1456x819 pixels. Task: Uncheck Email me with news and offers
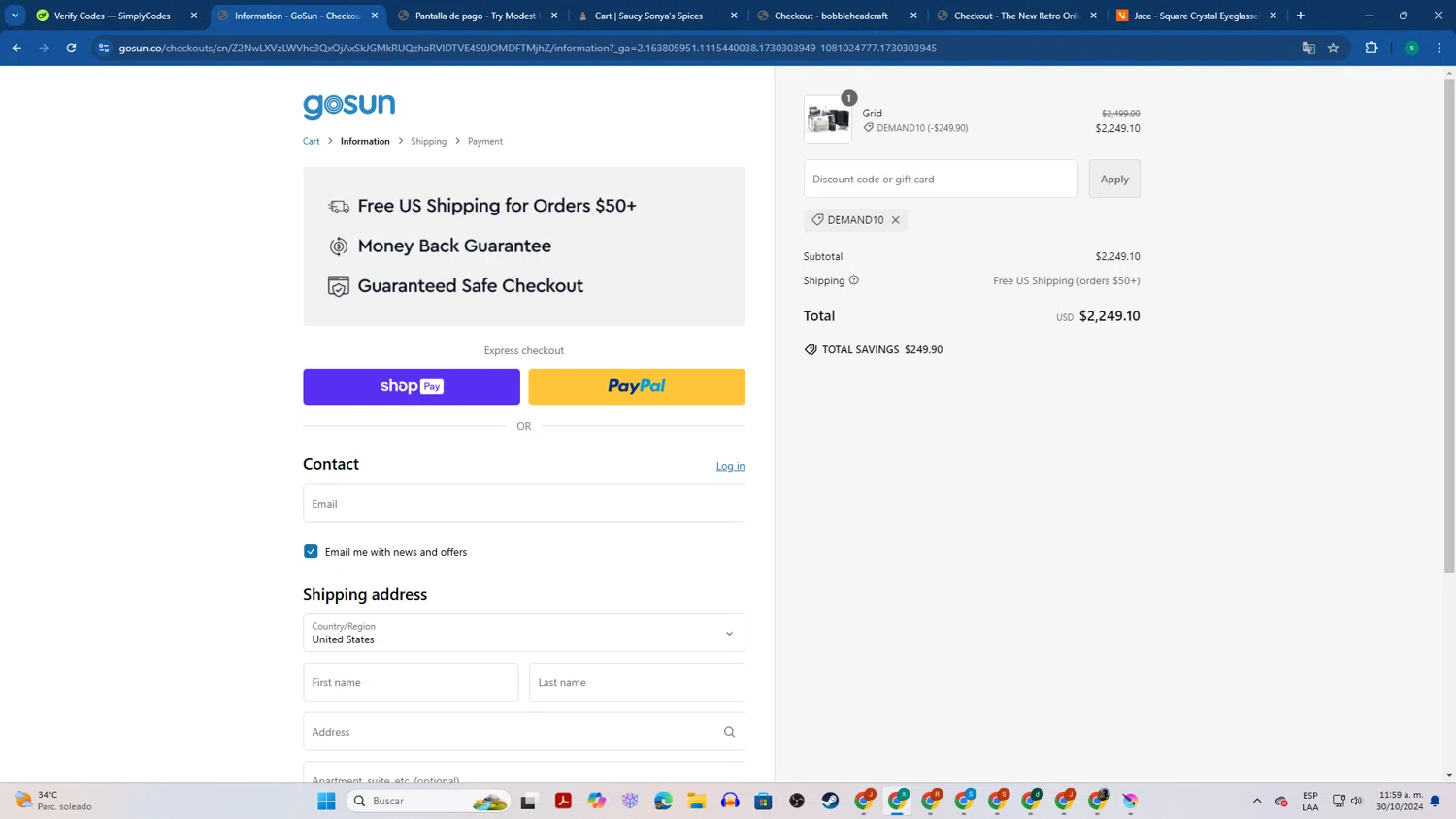click(311, 551)
